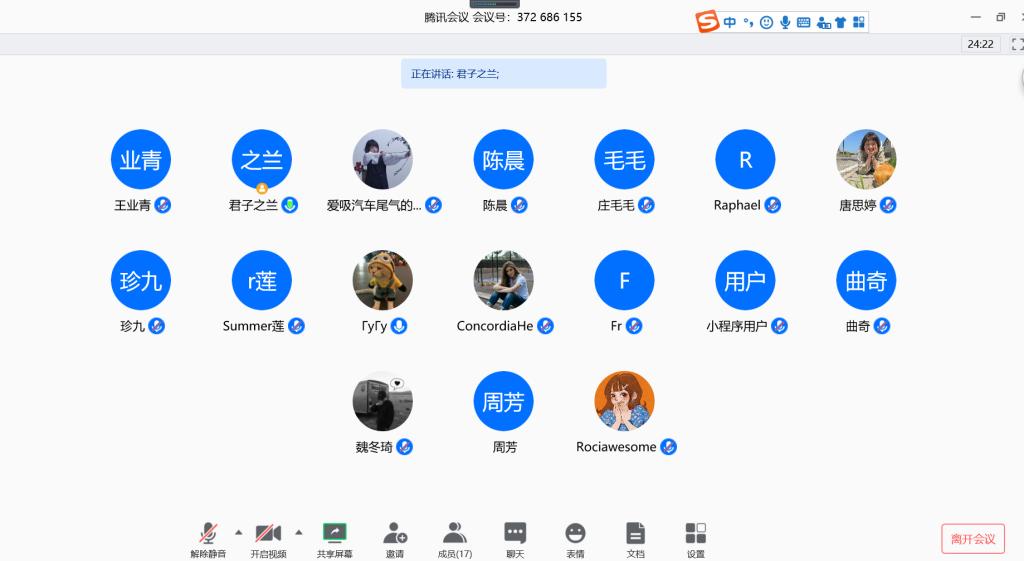The width and height of the screenshot is (1024, 561).
Task: Open the 邀请 invite icon
Action: click(x=395, y=538)
